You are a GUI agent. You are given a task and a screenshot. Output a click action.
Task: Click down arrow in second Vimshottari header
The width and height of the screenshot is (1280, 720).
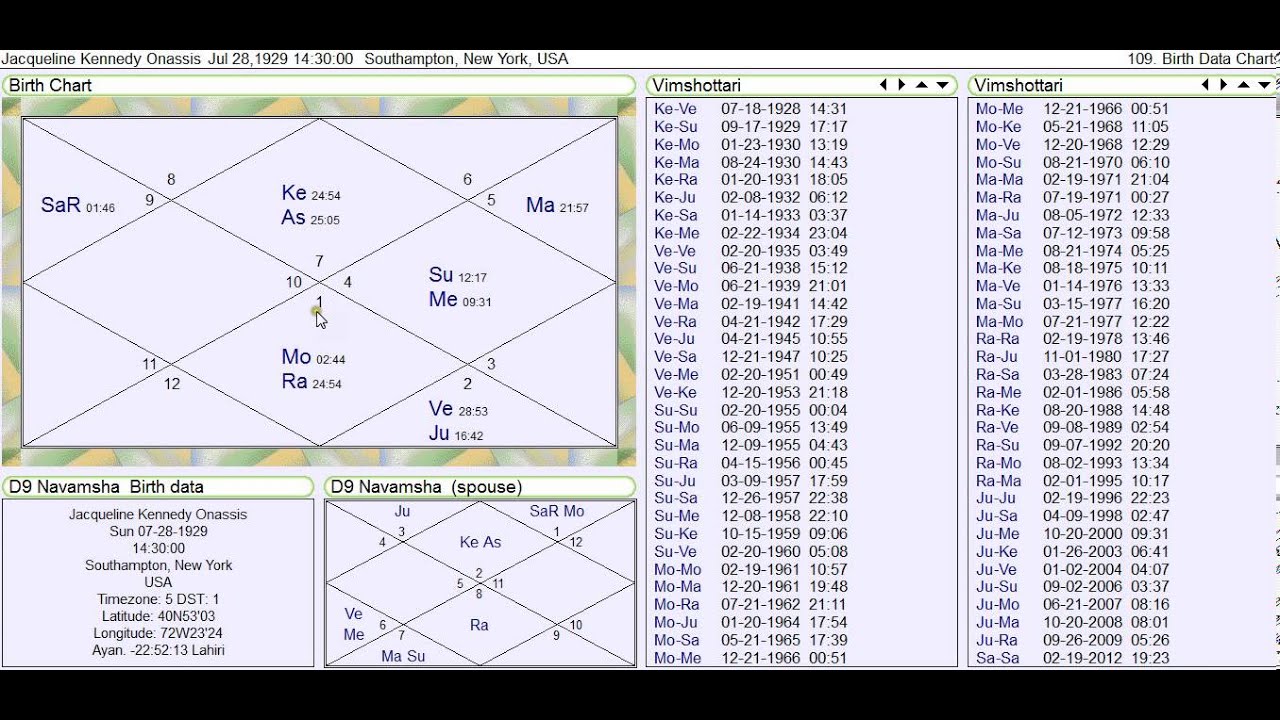click(1264, 85)
